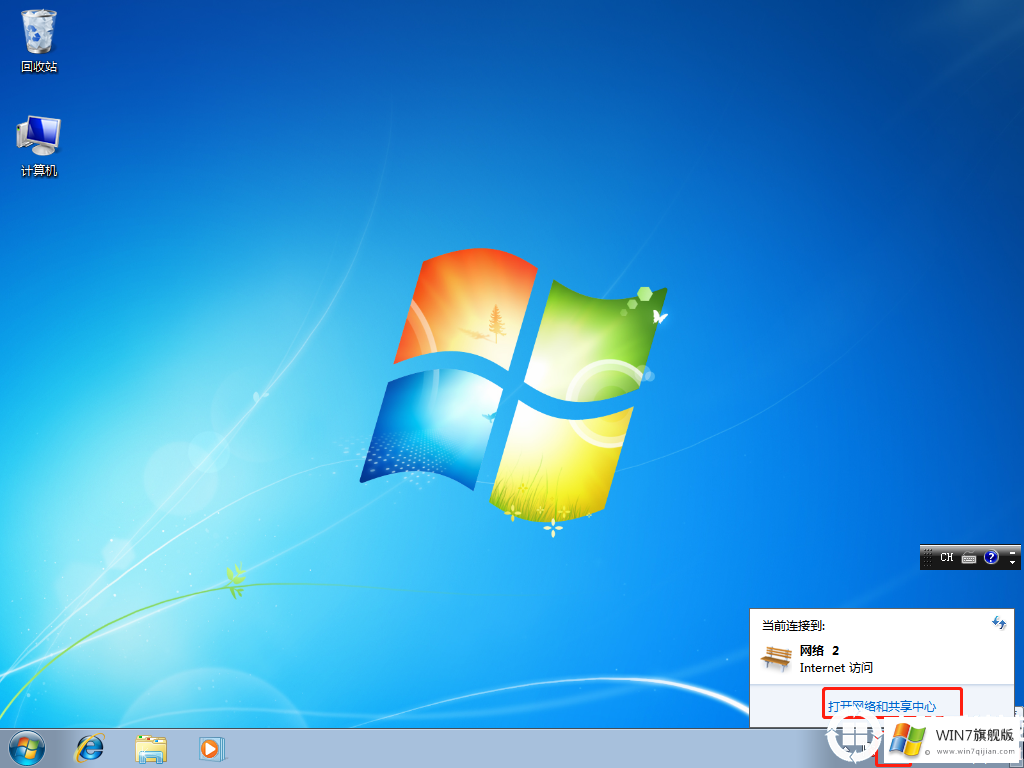Viewport: 1024px width, 768px height.
Task: Click the refresh arrows icon in network popup
Action: tap(999, 622)
